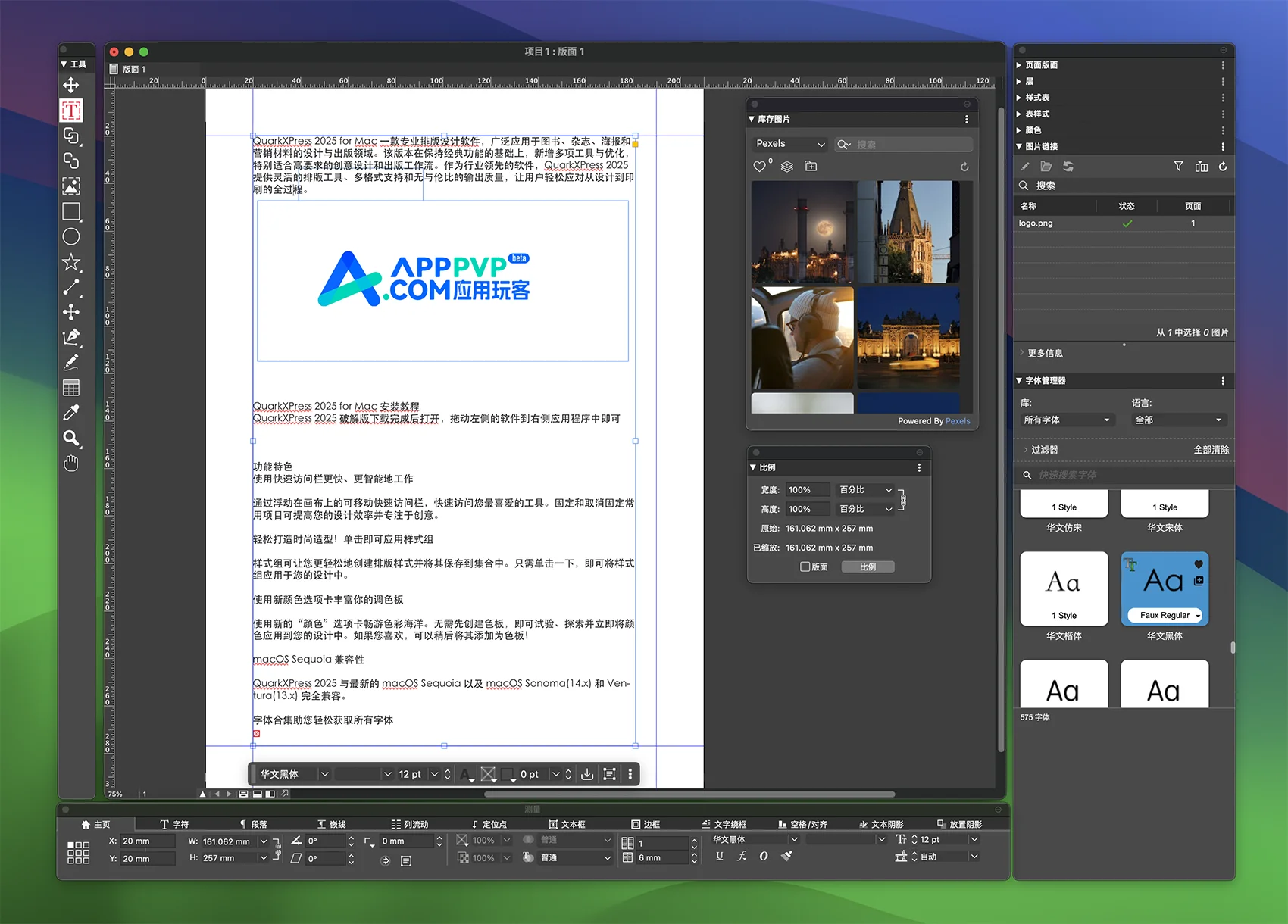Click the outline O style icon in measurements
The height and width of the screenshot is (924, 1288).
764,856
